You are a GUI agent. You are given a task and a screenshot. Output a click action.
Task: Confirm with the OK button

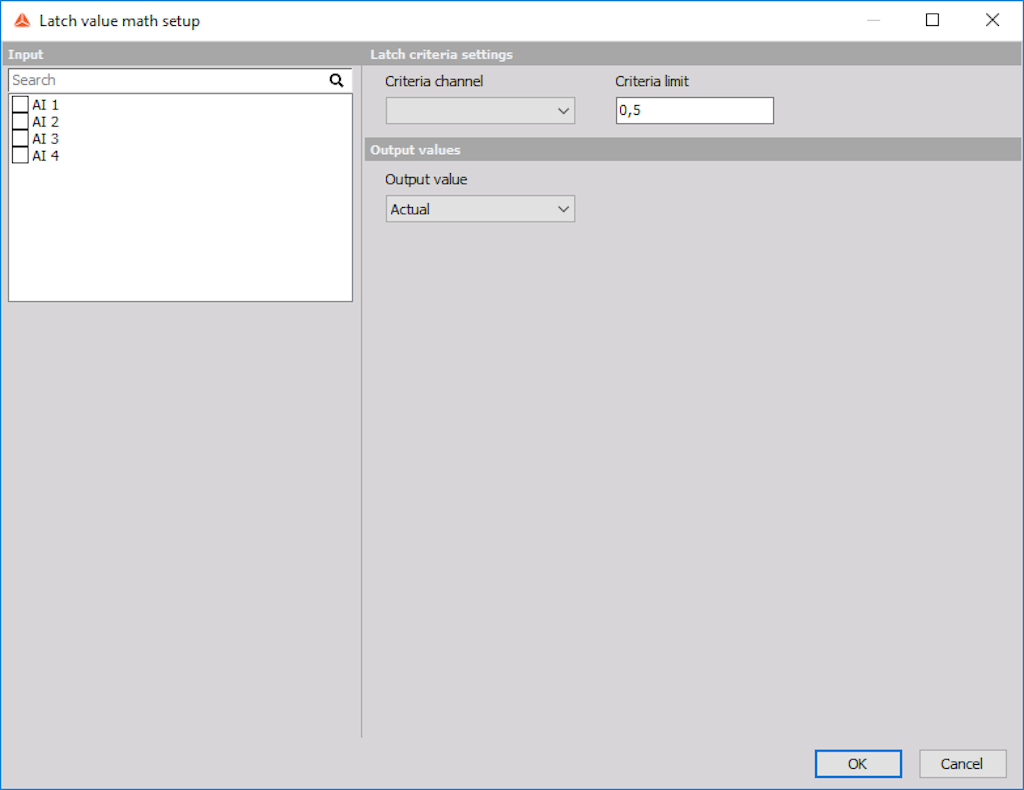[857, 764]
